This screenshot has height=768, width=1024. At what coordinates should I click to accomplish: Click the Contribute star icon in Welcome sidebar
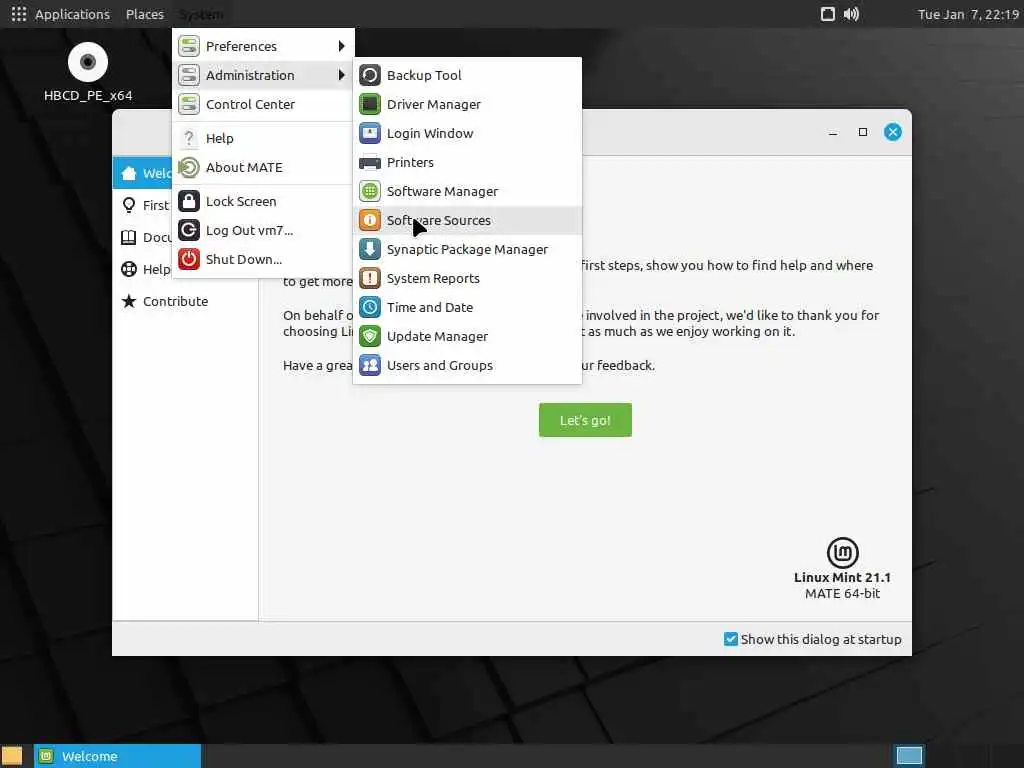129,301
